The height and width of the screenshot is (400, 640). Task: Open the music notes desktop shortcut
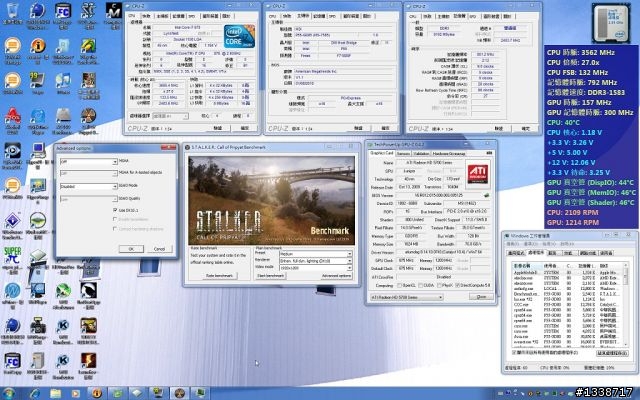[63, 82]
